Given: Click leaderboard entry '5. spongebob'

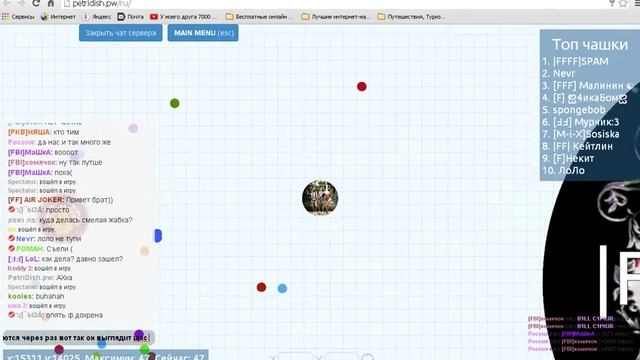Looking at the screenshot, I should click(574, 110).
